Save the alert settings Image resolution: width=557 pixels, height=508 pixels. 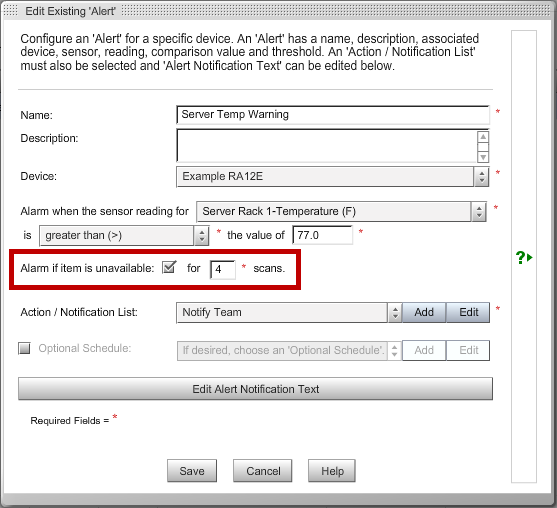click(x=192, y=471)
